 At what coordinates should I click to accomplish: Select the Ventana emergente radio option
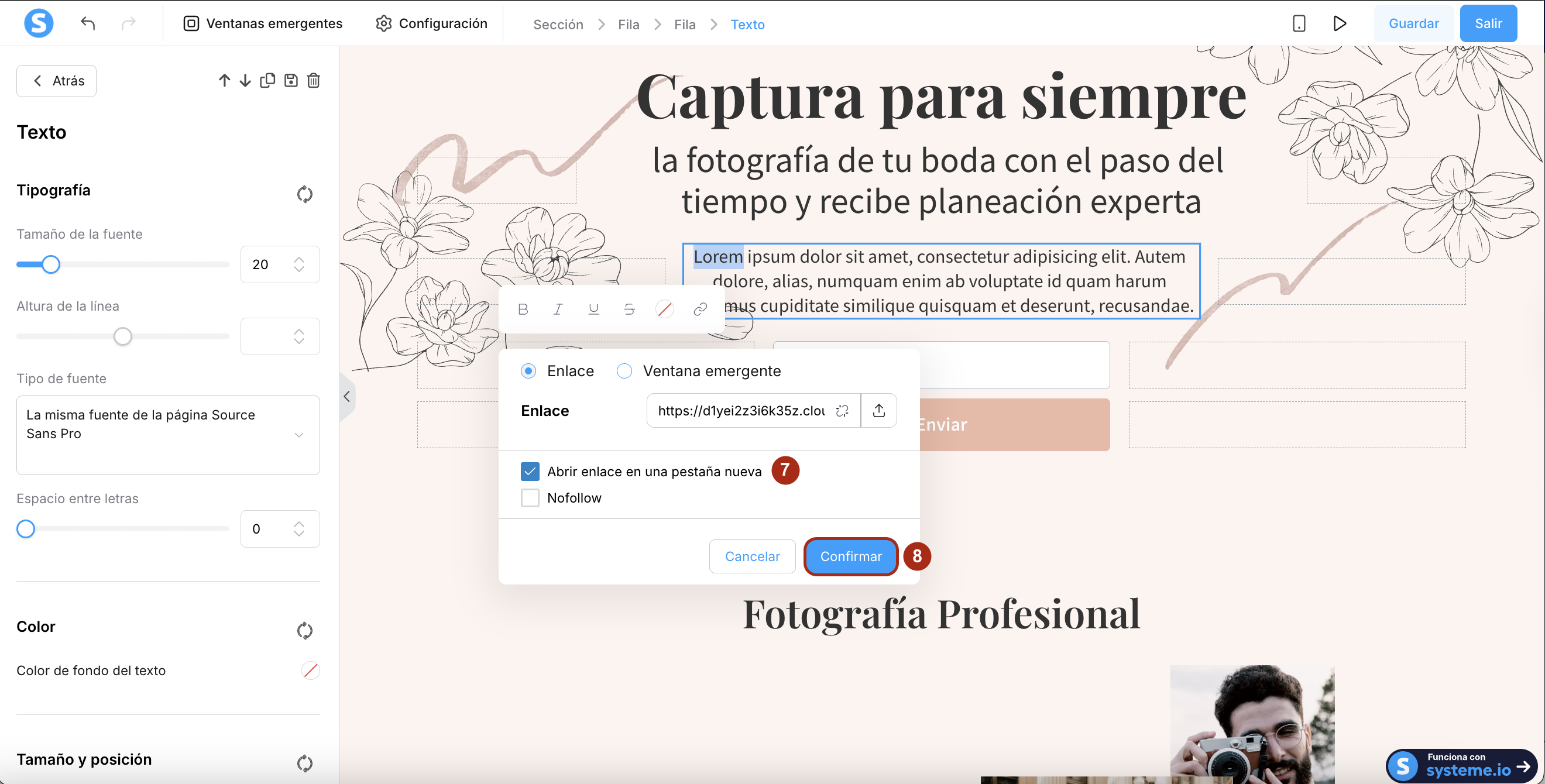624,371
